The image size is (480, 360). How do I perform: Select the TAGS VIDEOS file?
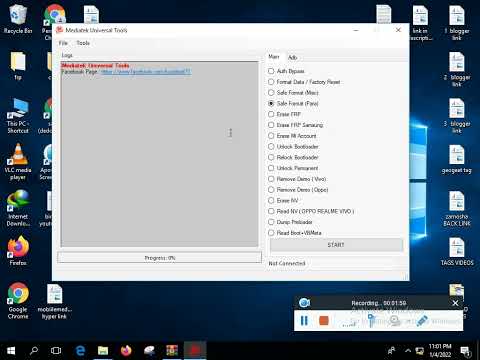[x=457, y=252]
